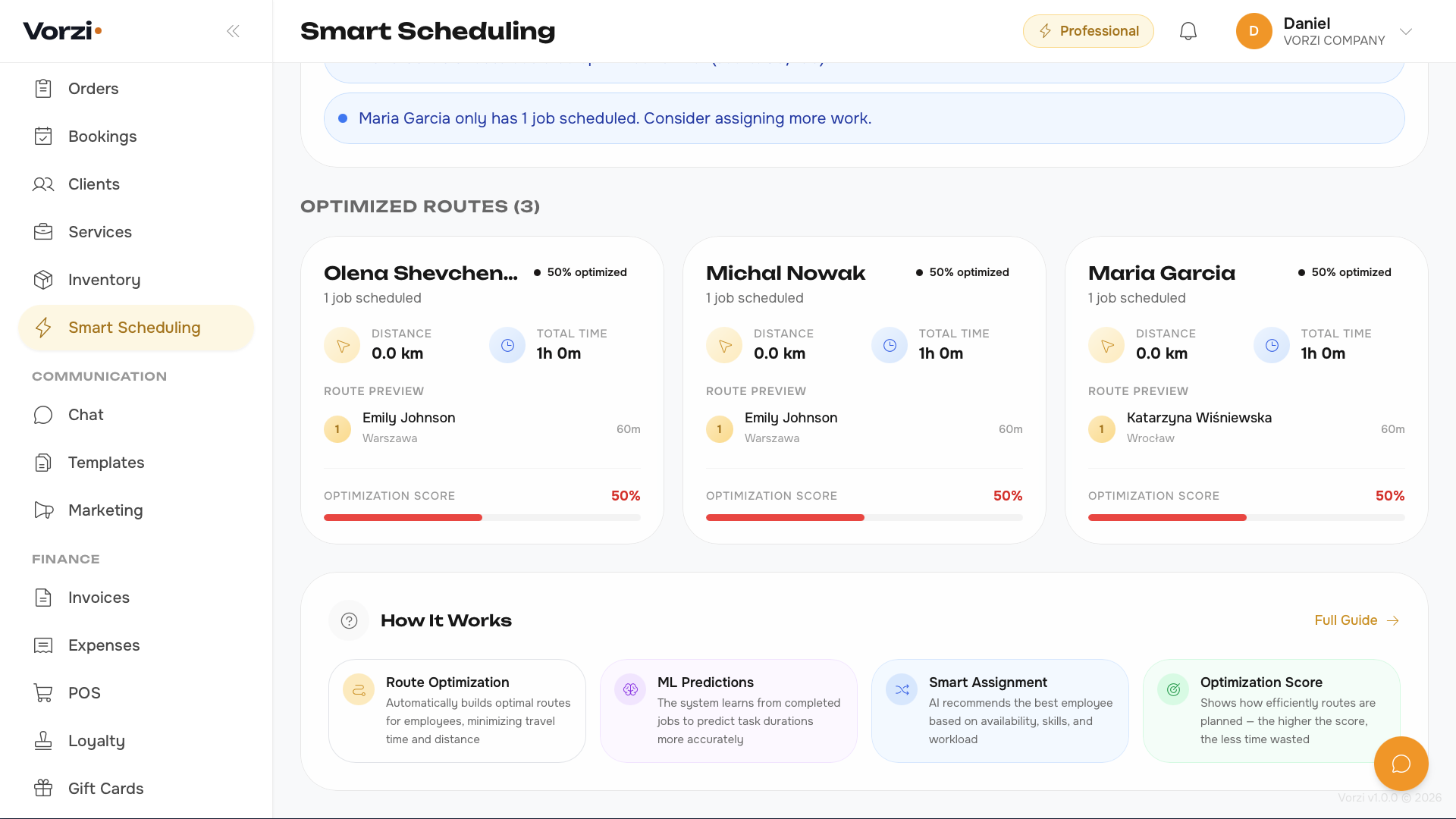Click Michal Nowak's '1 job scheduled' text

click(x=755, y=298)
